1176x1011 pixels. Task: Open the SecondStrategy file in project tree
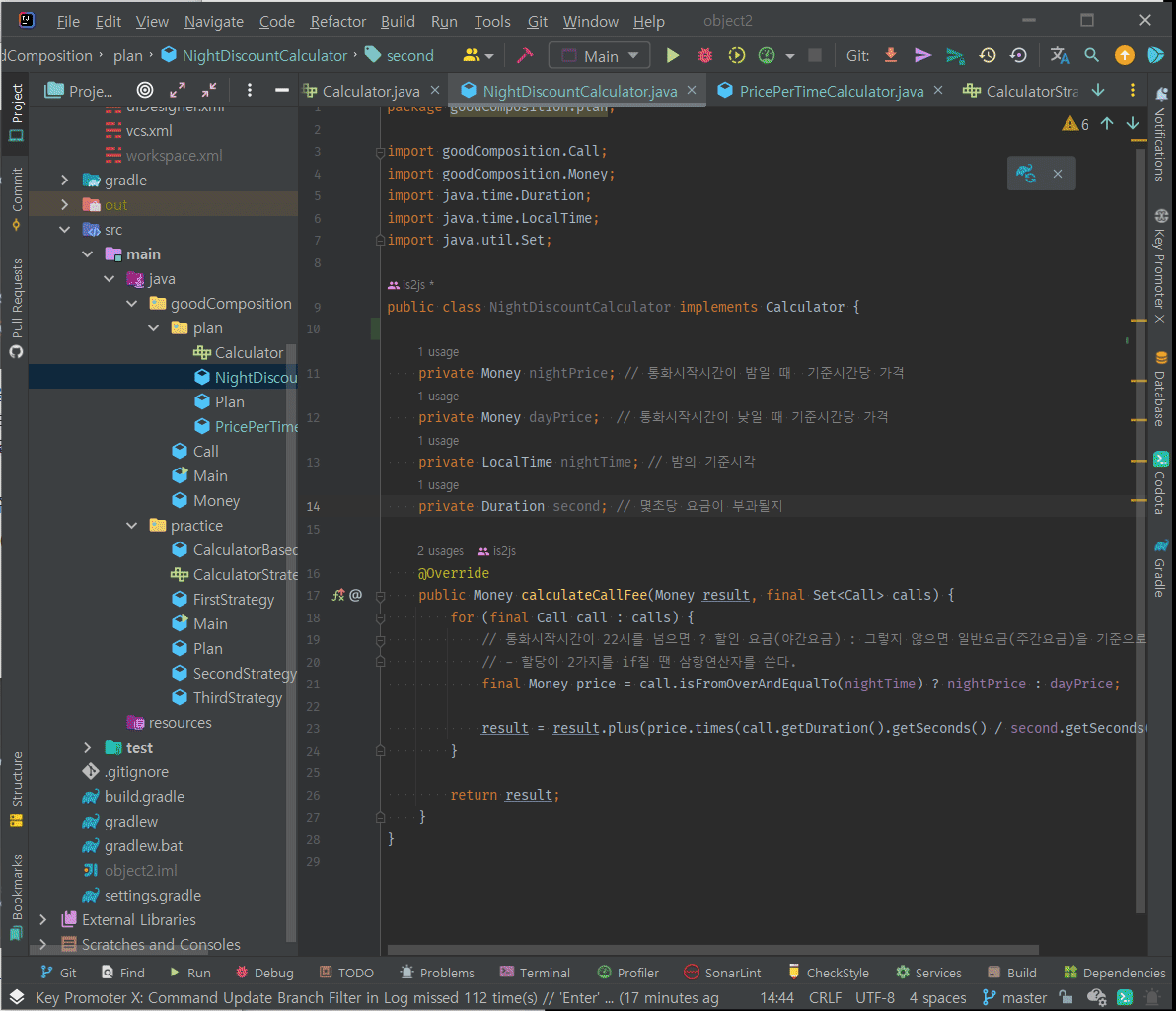point(243,674)
